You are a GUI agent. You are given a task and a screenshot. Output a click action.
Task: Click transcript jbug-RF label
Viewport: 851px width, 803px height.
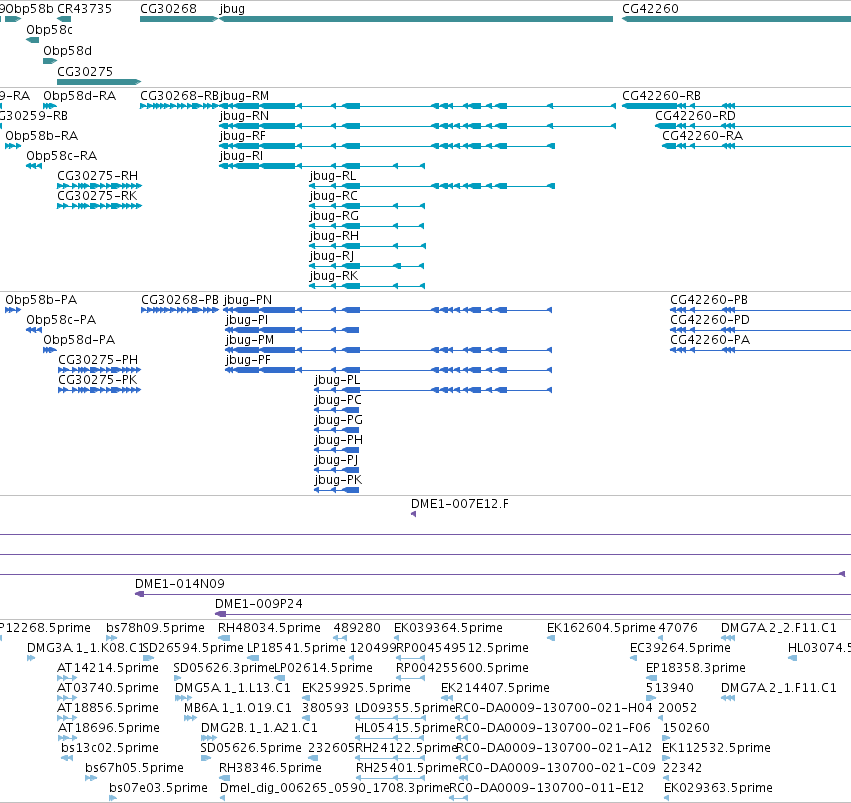[x=243, y=136]
